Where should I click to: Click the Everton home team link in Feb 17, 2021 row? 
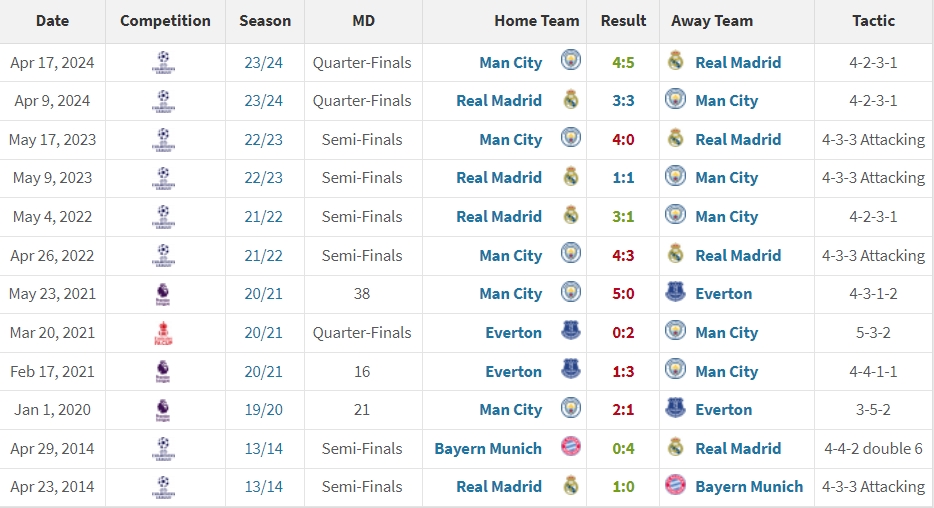(513, 371)
